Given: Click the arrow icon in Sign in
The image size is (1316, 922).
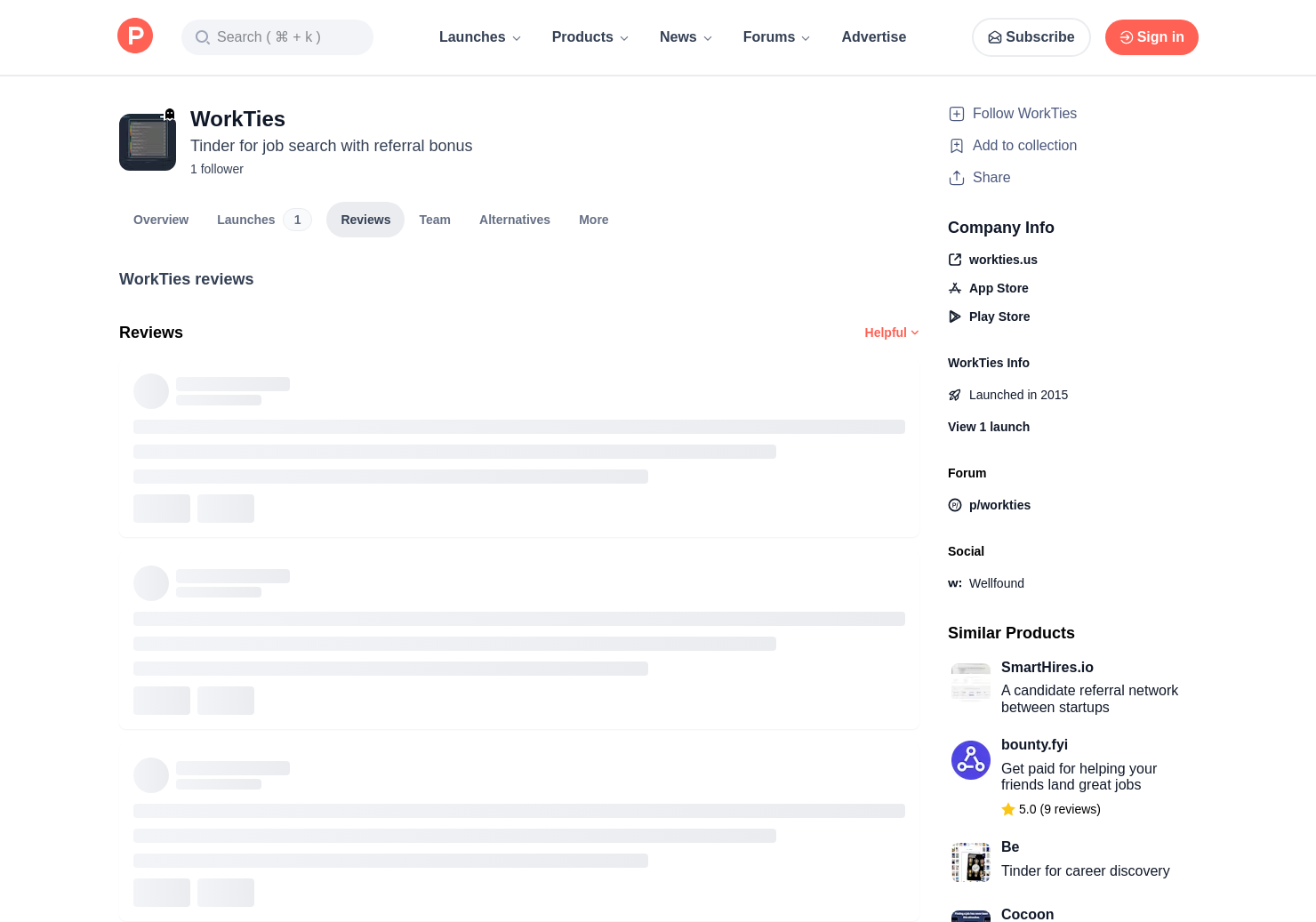Looking at the screenshot, I should [x=1126, y=37].
